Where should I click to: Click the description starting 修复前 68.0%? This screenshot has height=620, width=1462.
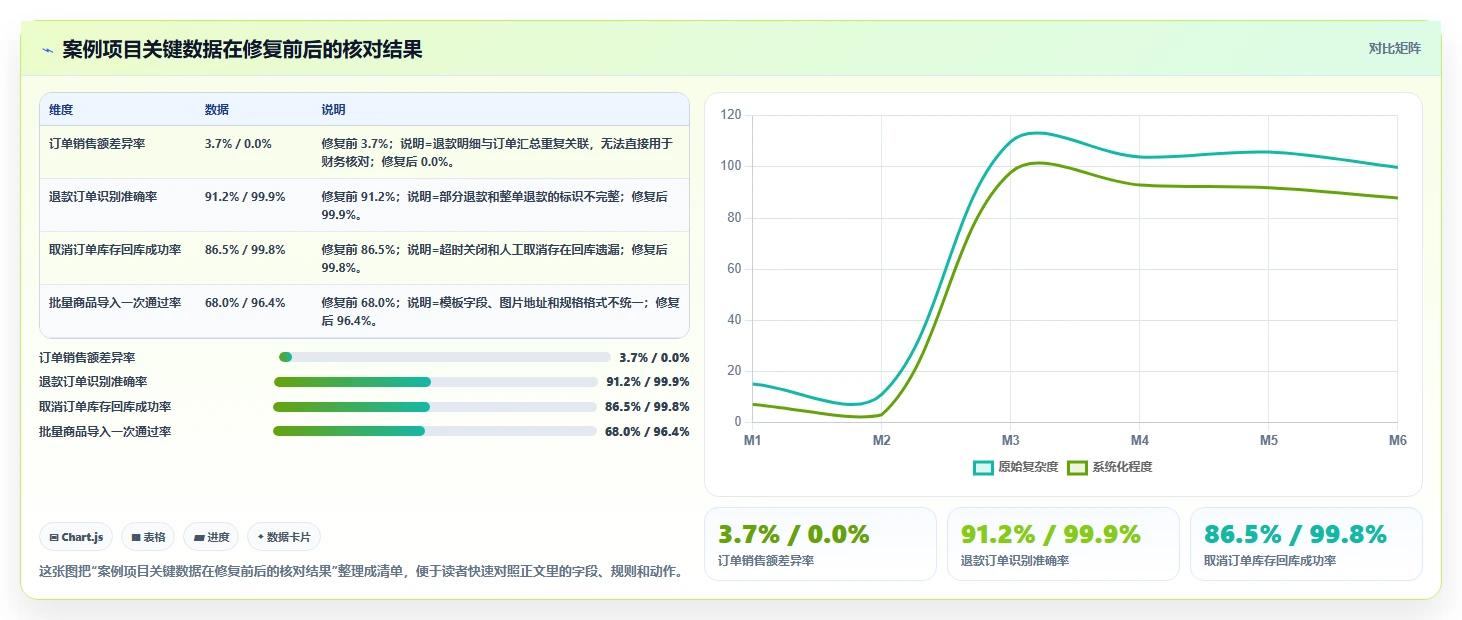point(500,312)
